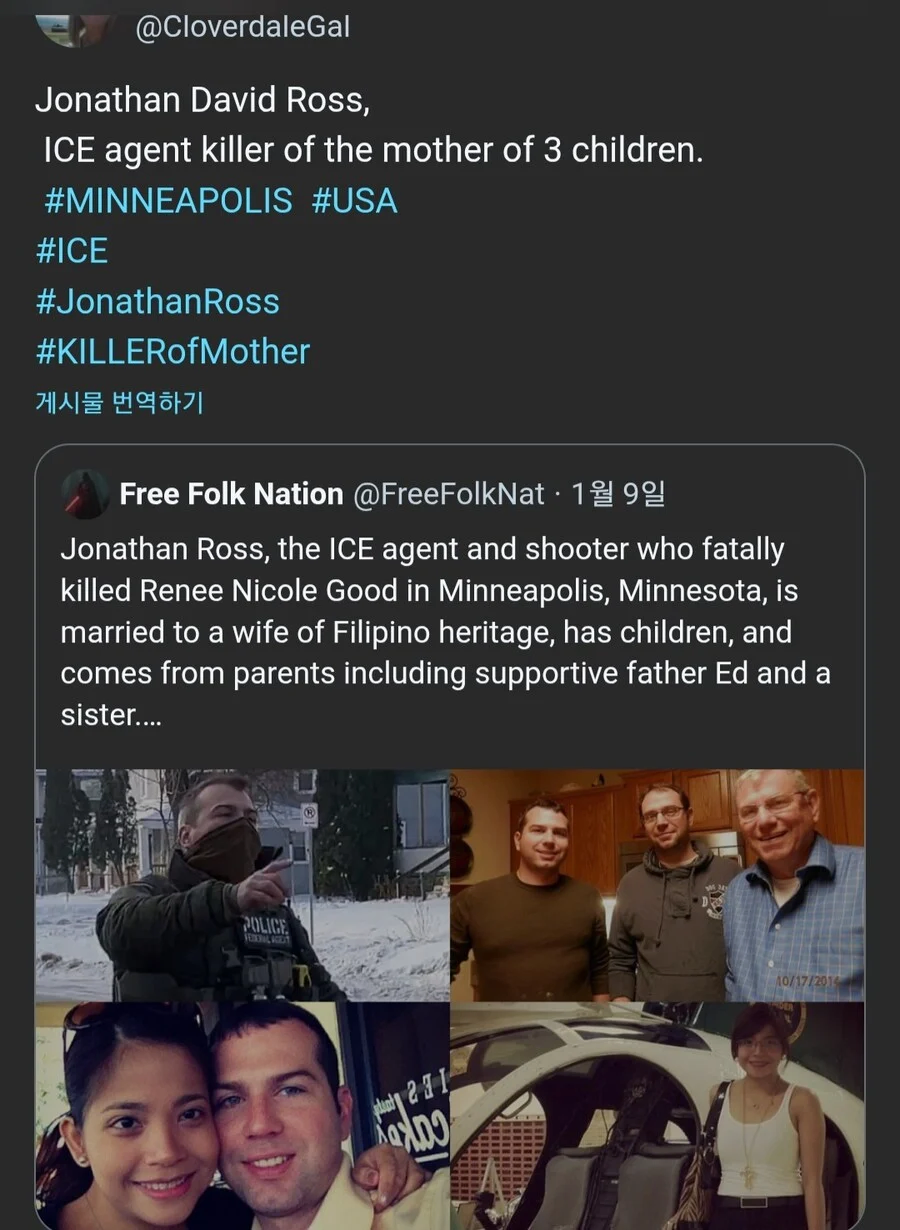View the photo of woman beside helicopter
Viewport: 900px width, 1230px height.
tap(657, 1115)
